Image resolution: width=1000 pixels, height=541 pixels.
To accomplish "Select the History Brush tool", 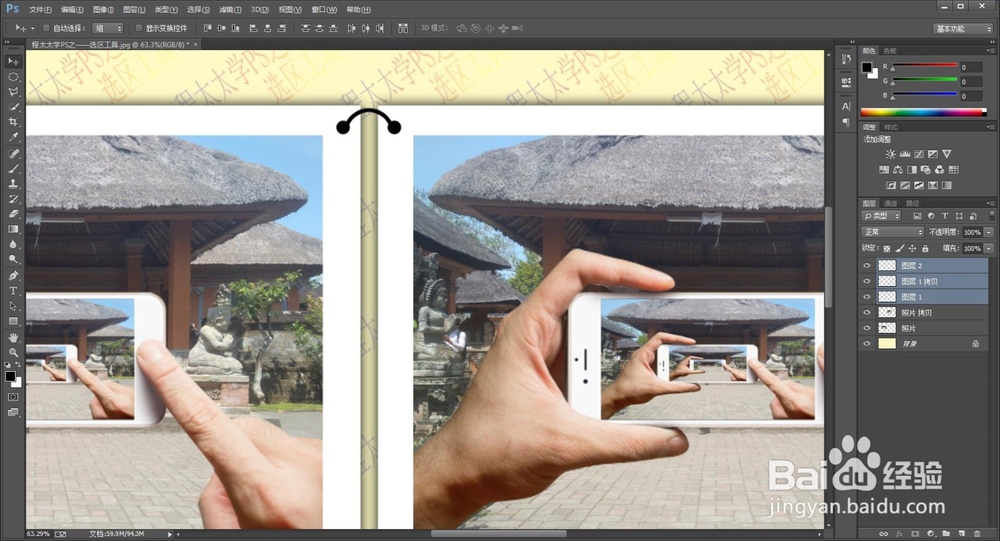I will point(13,199).
